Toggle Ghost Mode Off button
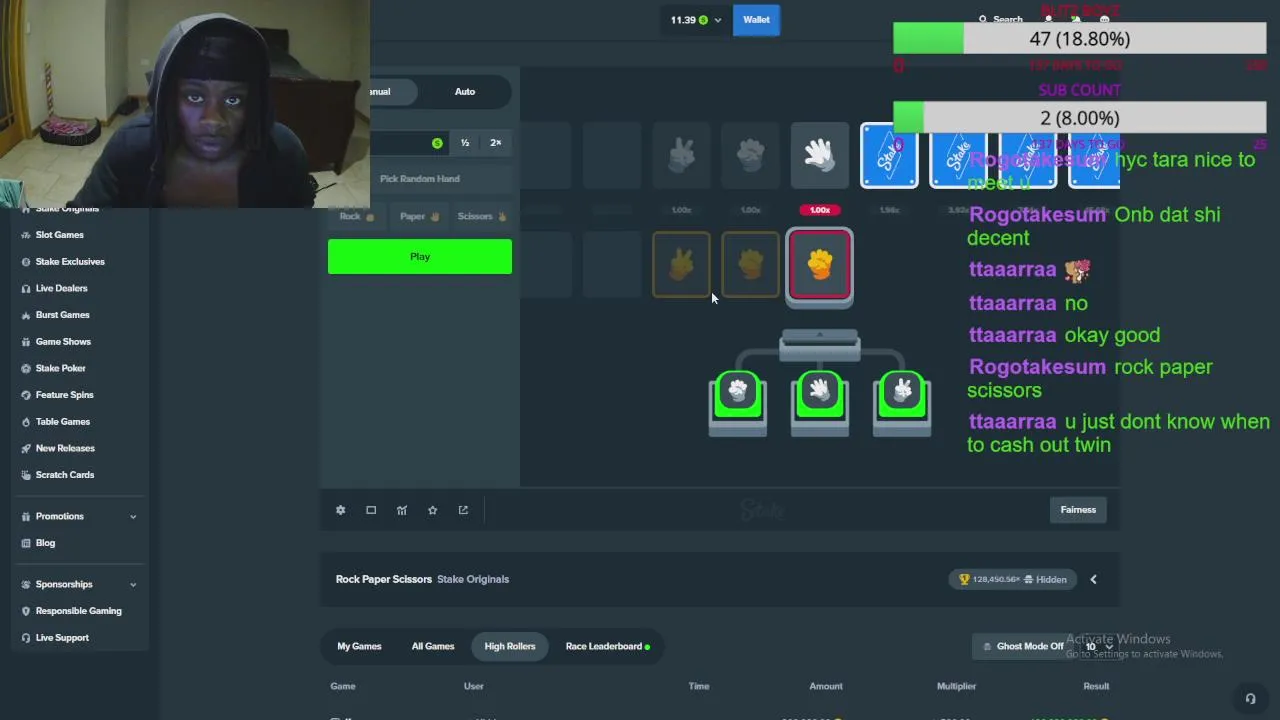Screen dimensions: 1280x720 (x=1024, y=646)
